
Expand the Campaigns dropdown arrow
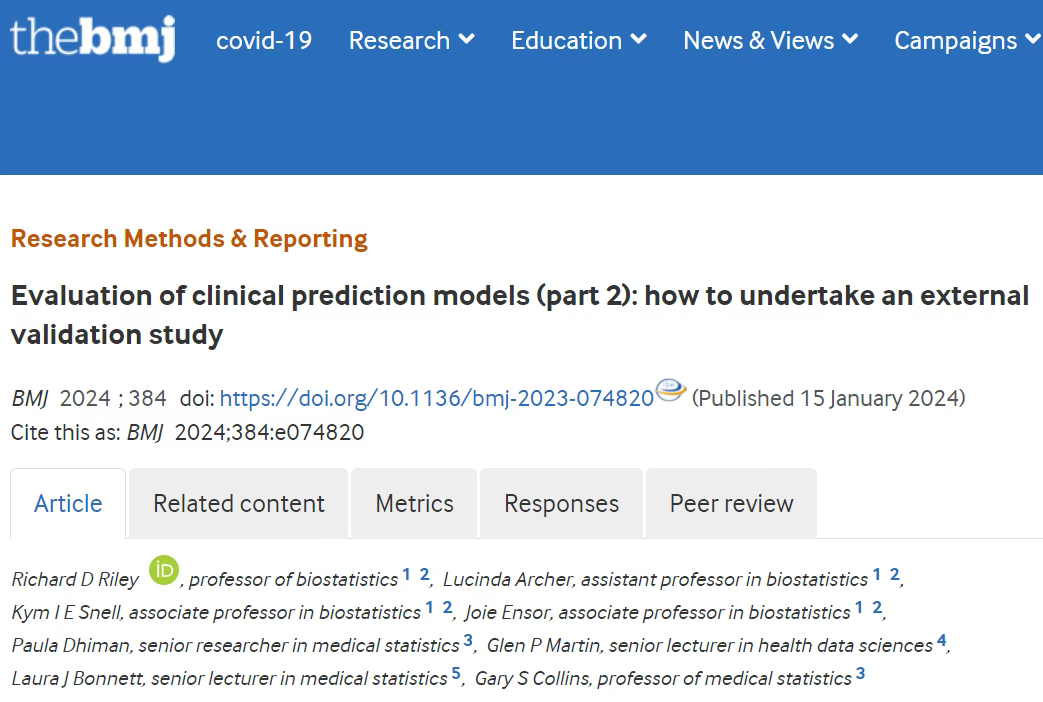click(x=1033, y=39)
